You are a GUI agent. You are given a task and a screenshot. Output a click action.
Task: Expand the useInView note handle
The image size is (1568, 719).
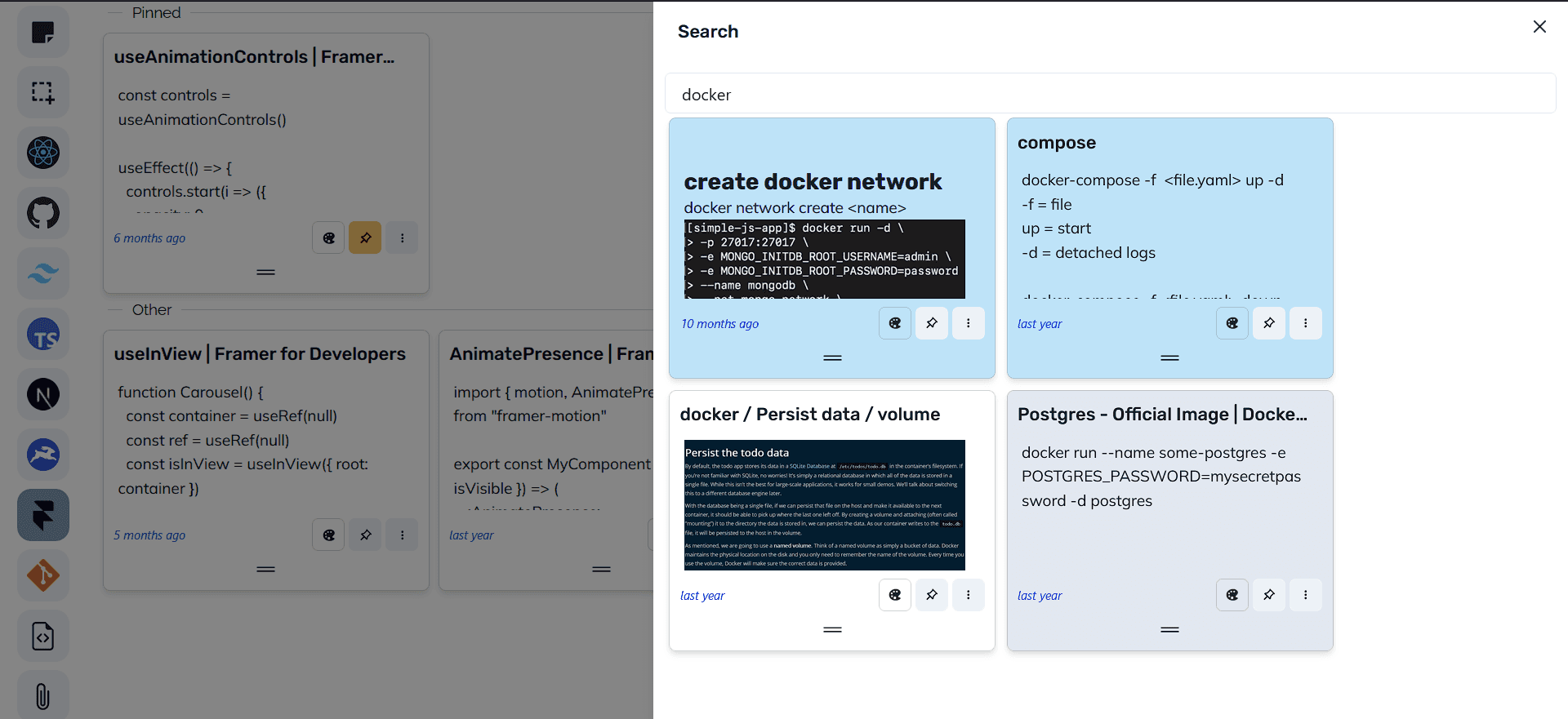[265, 570]
